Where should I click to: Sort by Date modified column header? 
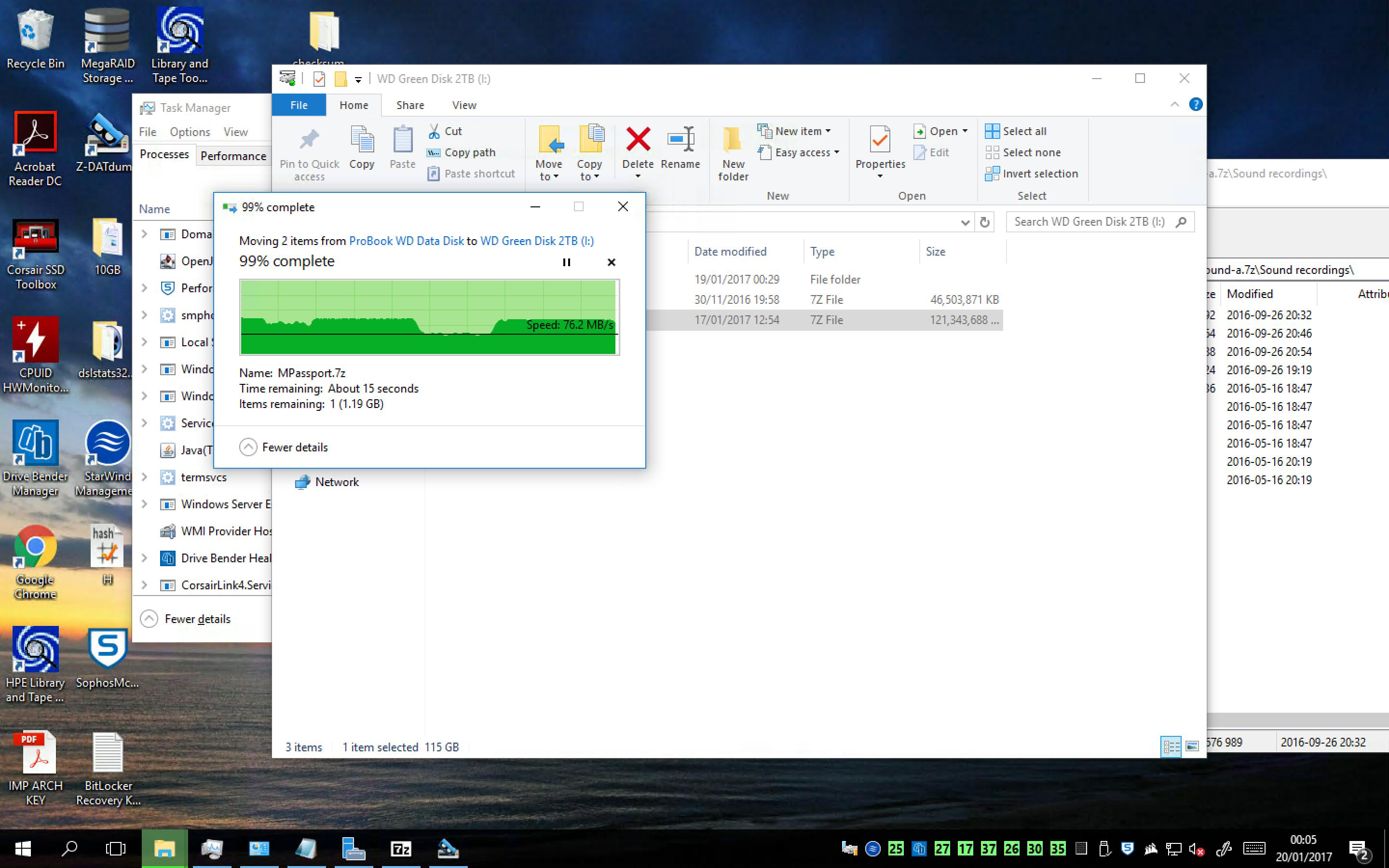745,251
